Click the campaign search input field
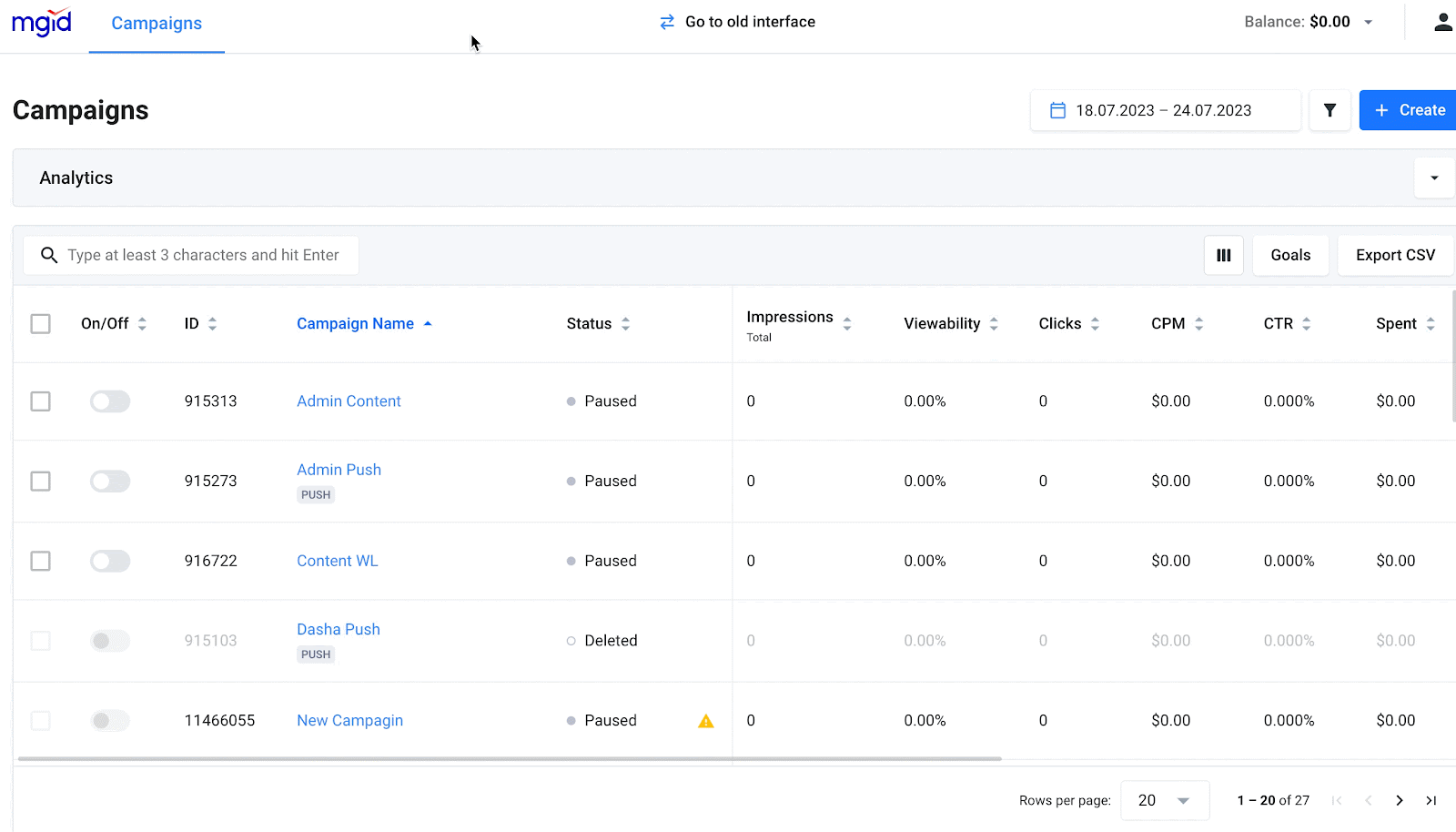The image size is (1456, 832). point(200,255)
